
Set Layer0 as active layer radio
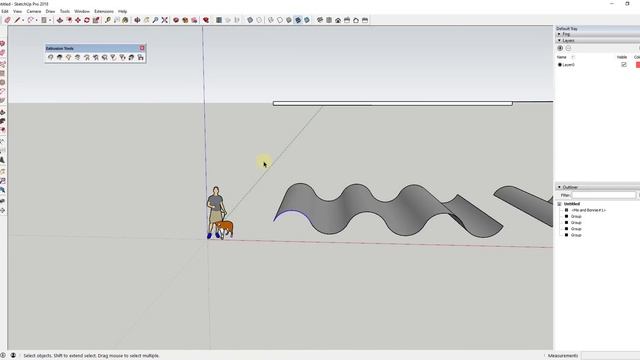point(560,64)
